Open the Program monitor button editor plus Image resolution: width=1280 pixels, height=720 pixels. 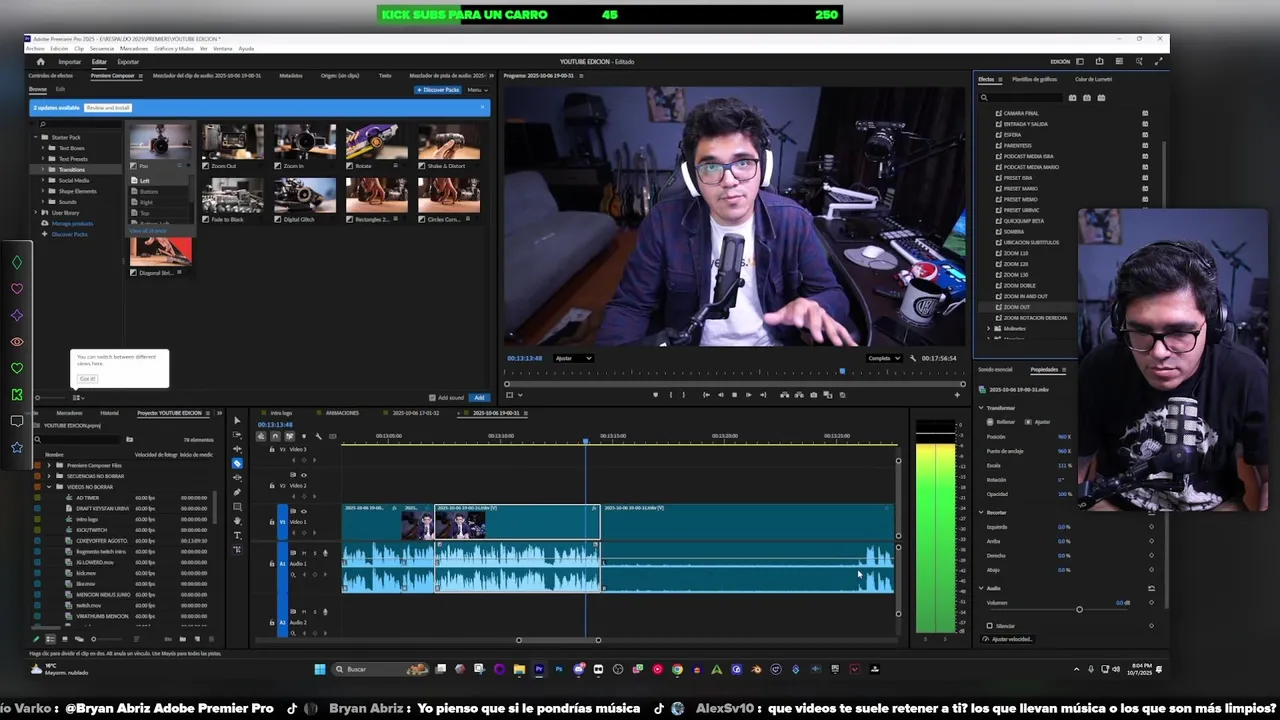957,395
